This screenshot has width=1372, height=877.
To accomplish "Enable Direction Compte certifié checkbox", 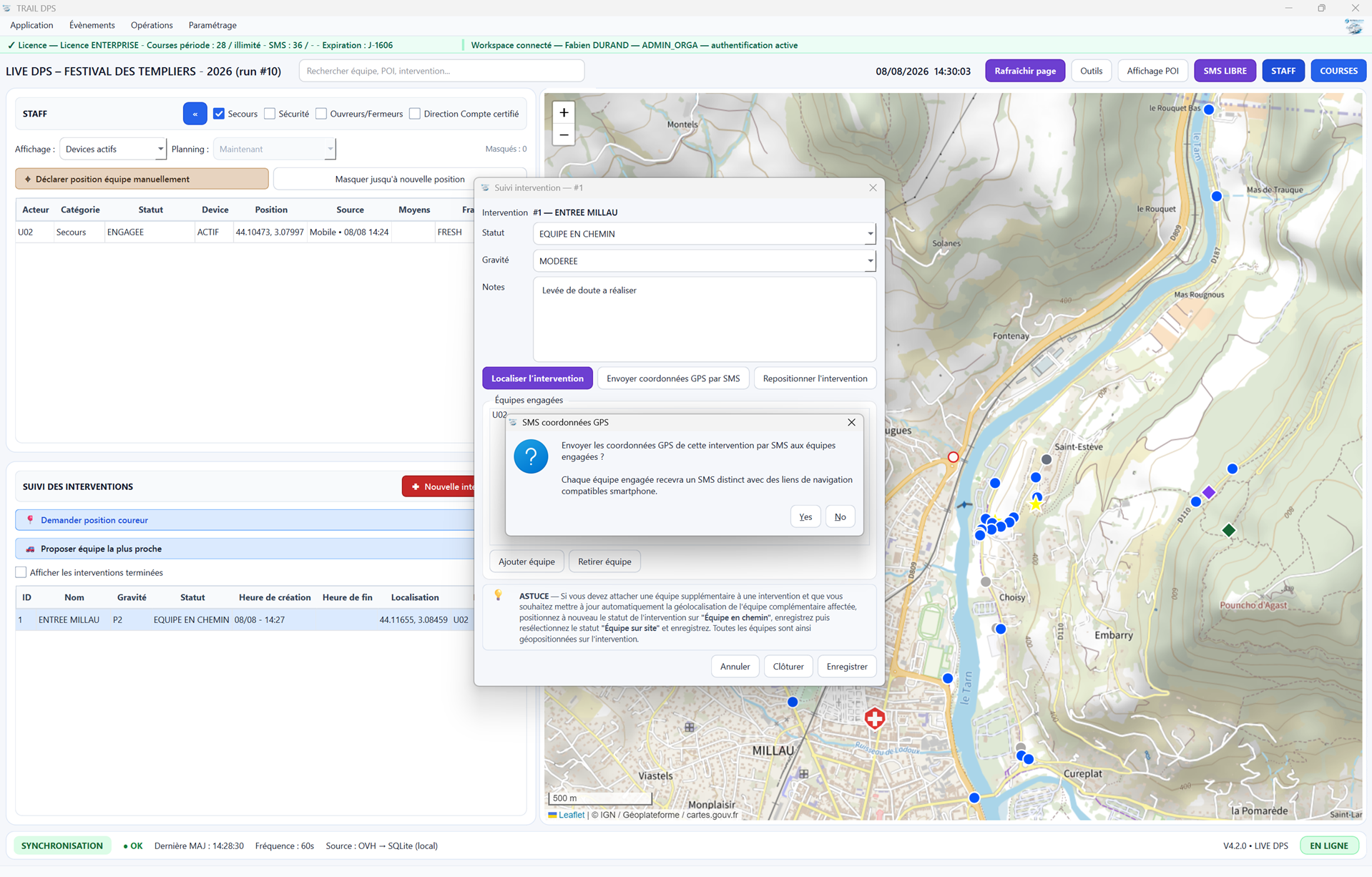I will [415, 114].
